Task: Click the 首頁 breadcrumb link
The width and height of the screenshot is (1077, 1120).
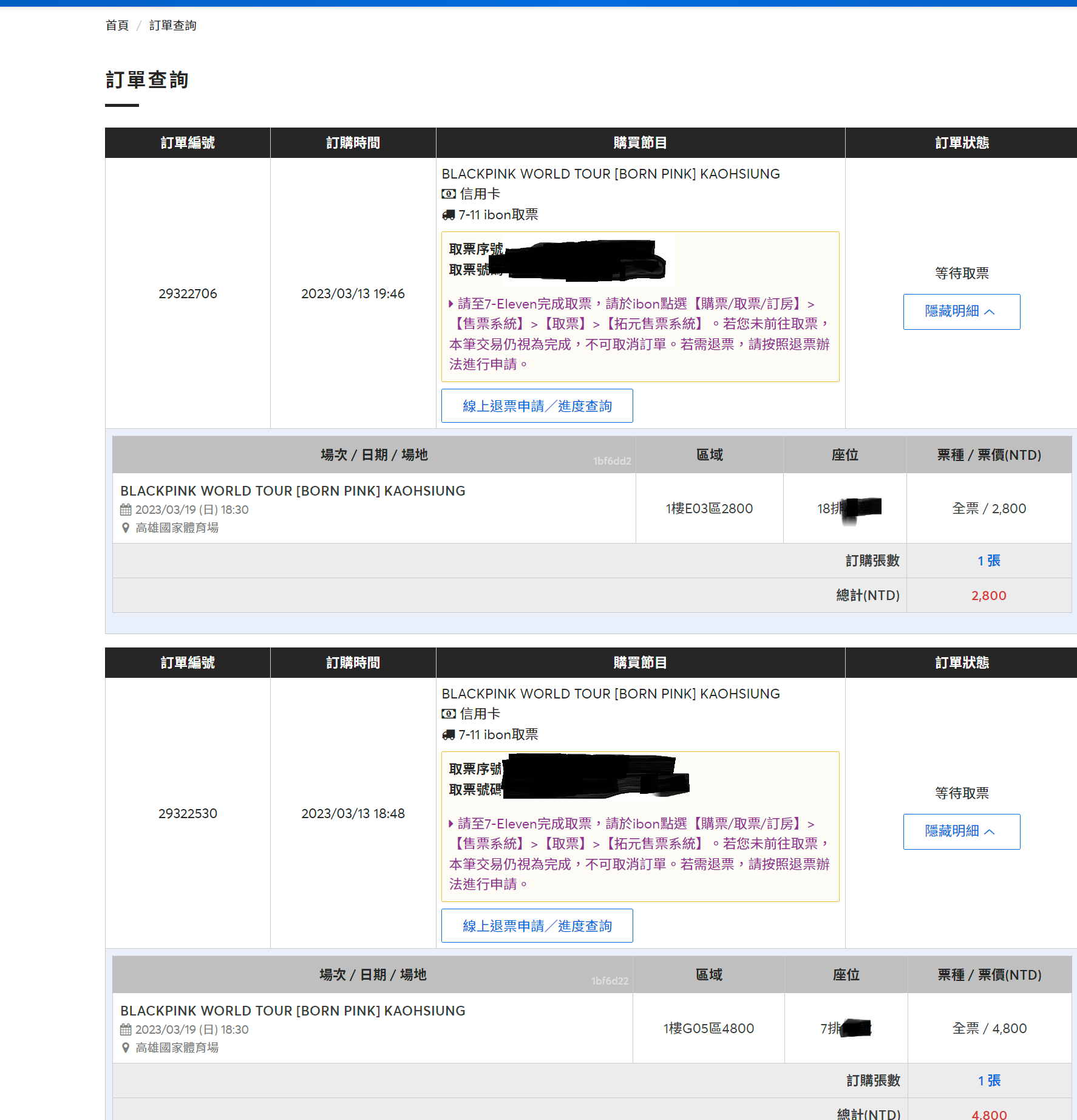Action: click(x=117, y=26)
